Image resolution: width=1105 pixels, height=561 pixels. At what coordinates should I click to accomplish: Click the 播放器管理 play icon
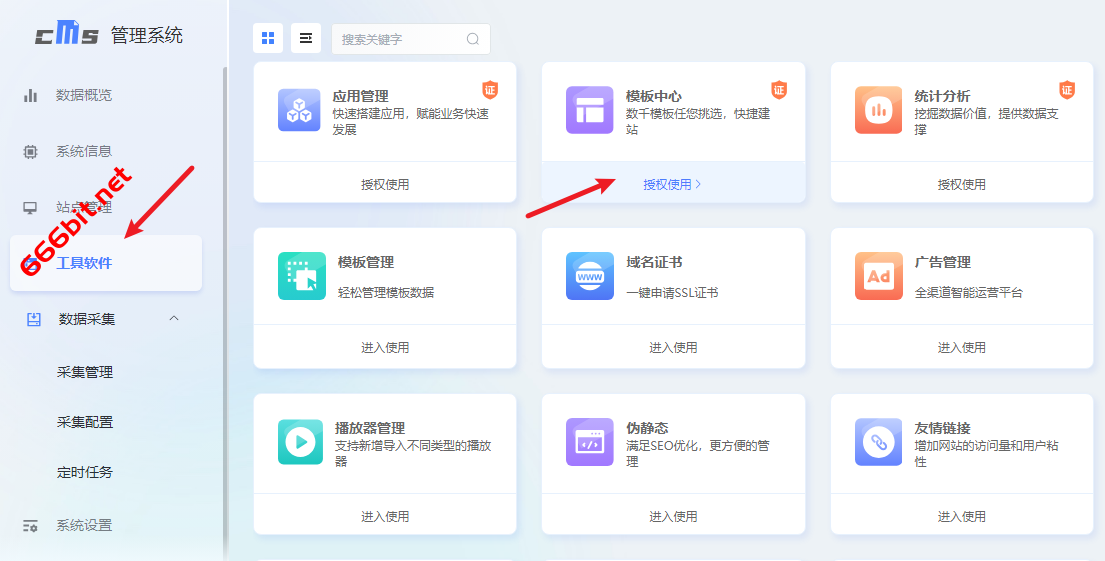tap(299, 442)
